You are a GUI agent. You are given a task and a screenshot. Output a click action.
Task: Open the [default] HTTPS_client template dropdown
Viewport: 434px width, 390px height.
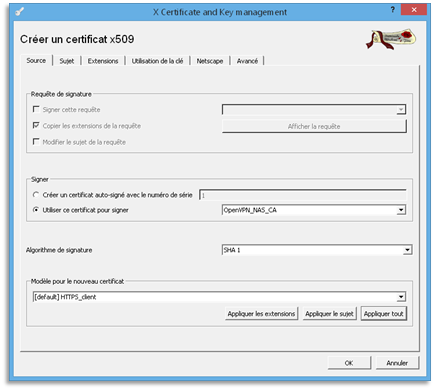point(219,297)
